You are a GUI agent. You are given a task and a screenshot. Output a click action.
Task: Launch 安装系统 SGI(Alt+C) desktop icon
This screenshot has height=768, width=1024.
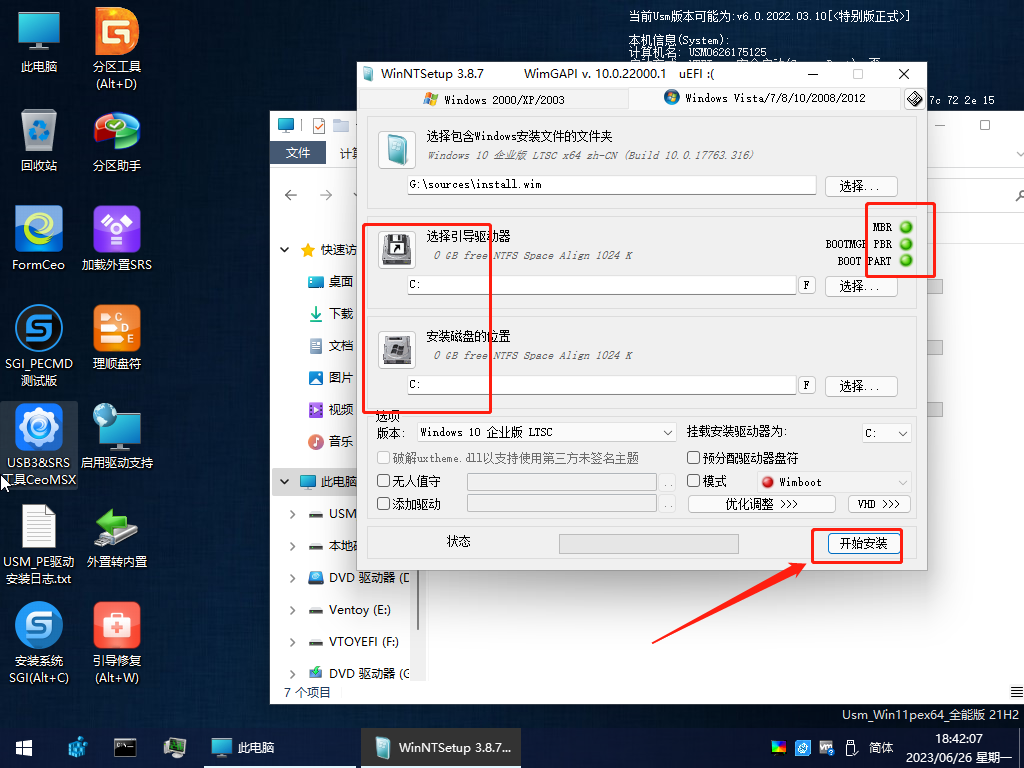click(x=39, y=644)
